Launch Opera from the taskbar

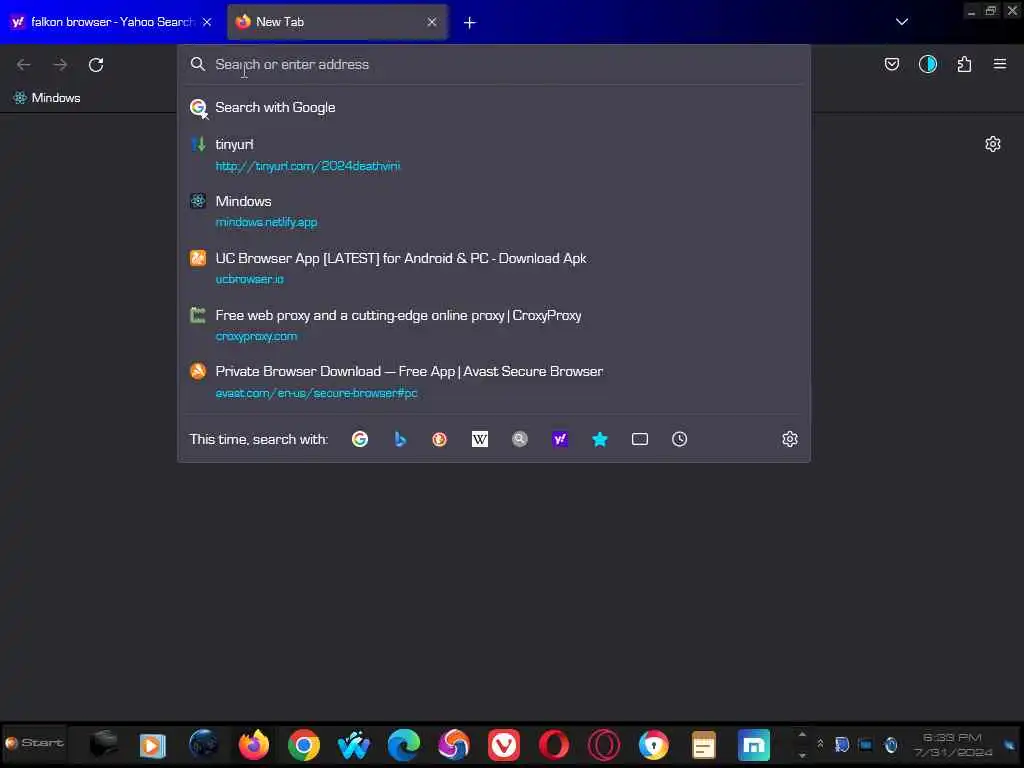coord(554,745)
